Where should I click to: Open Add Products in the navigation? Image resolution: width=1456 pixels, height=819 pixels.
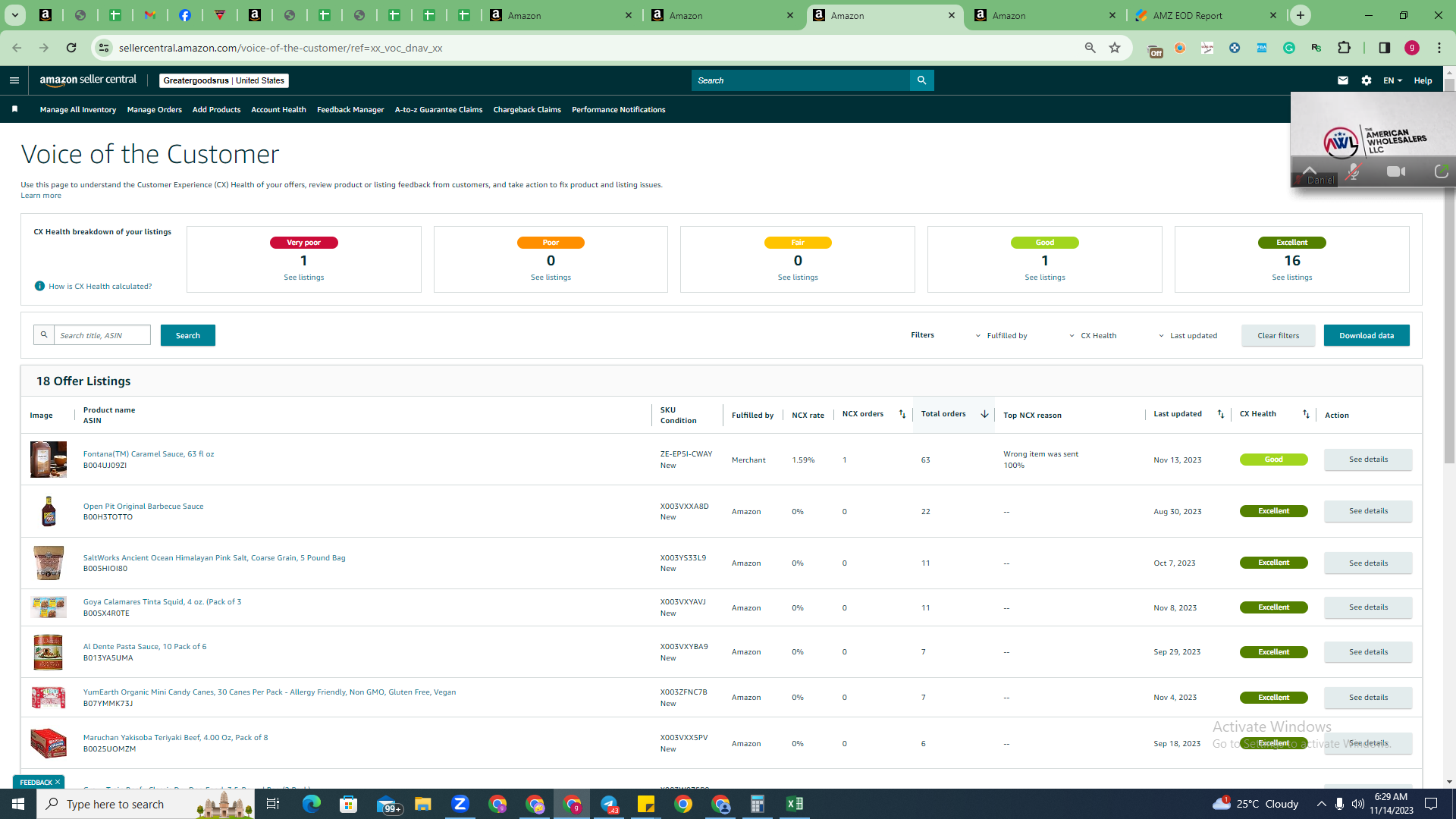pos(216,109)
